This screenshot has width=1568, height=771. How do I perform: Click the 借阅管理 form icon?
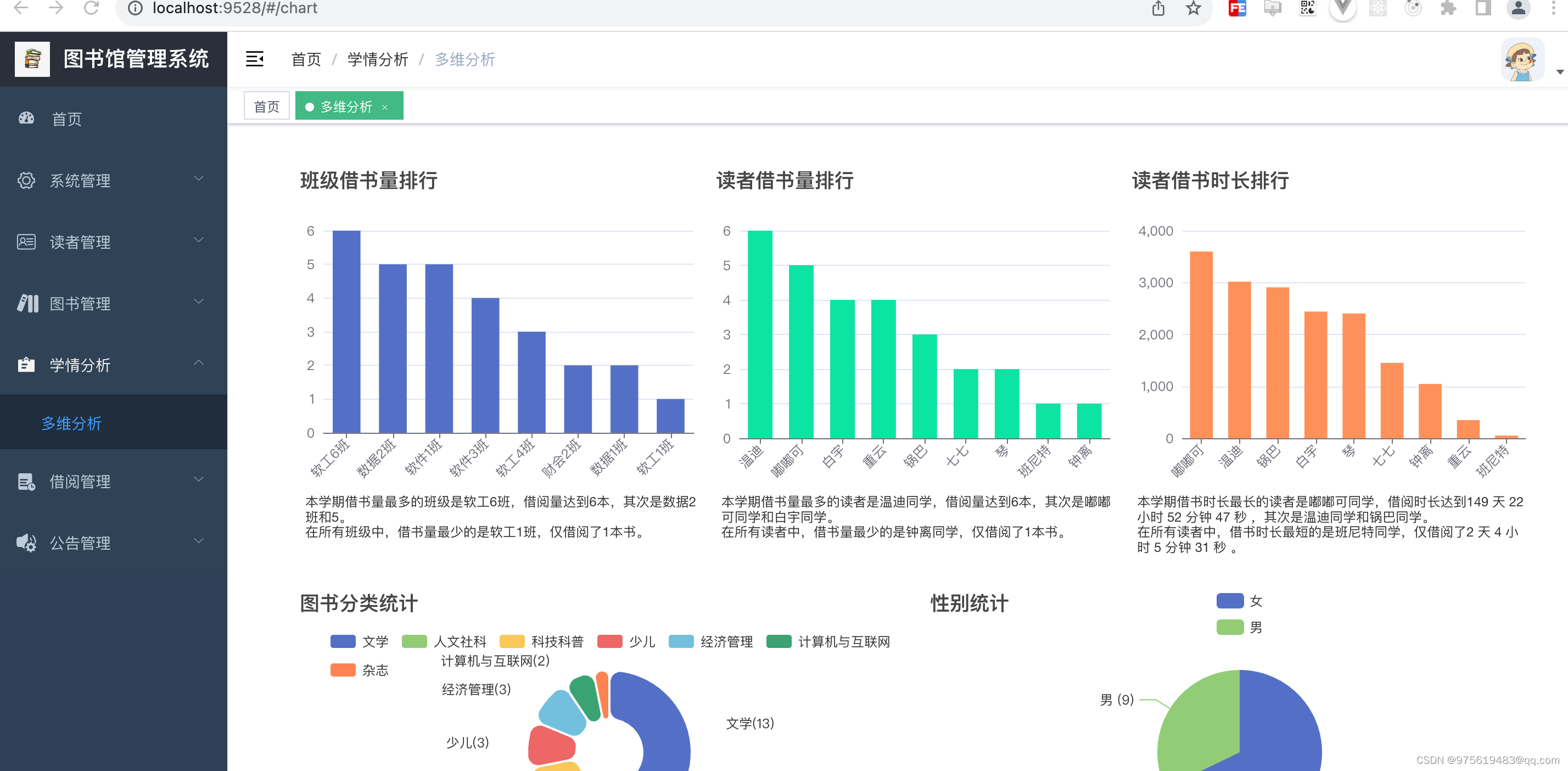[x=26, y=482]
